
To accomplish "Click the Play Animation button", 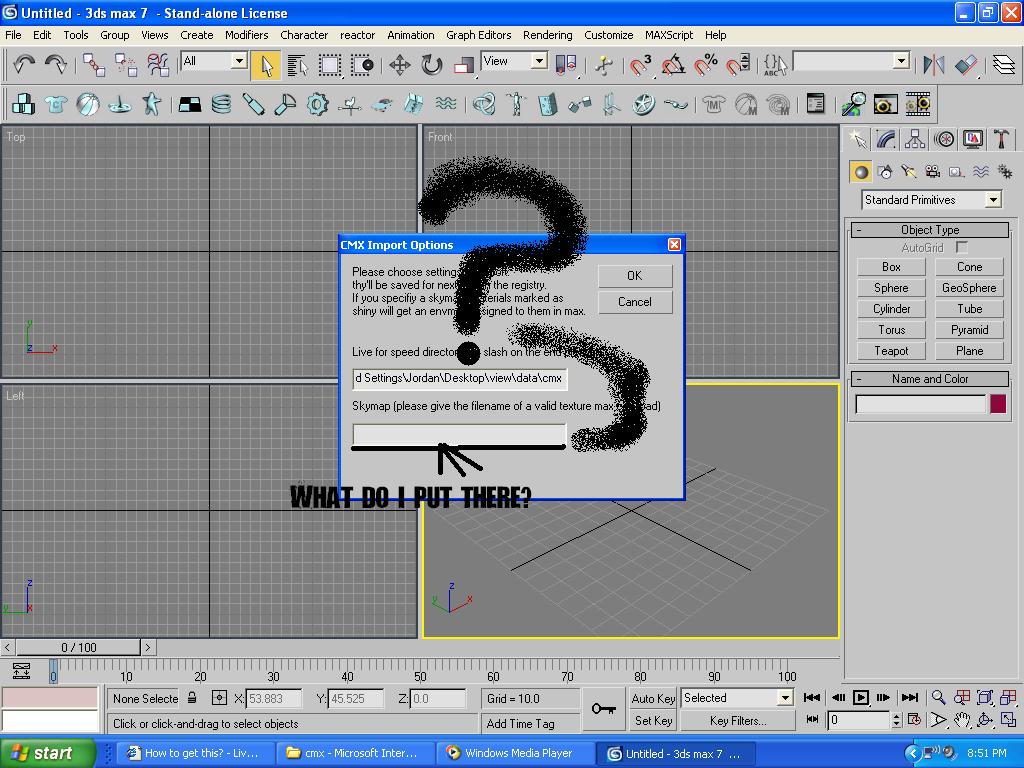I will [861, 697].
